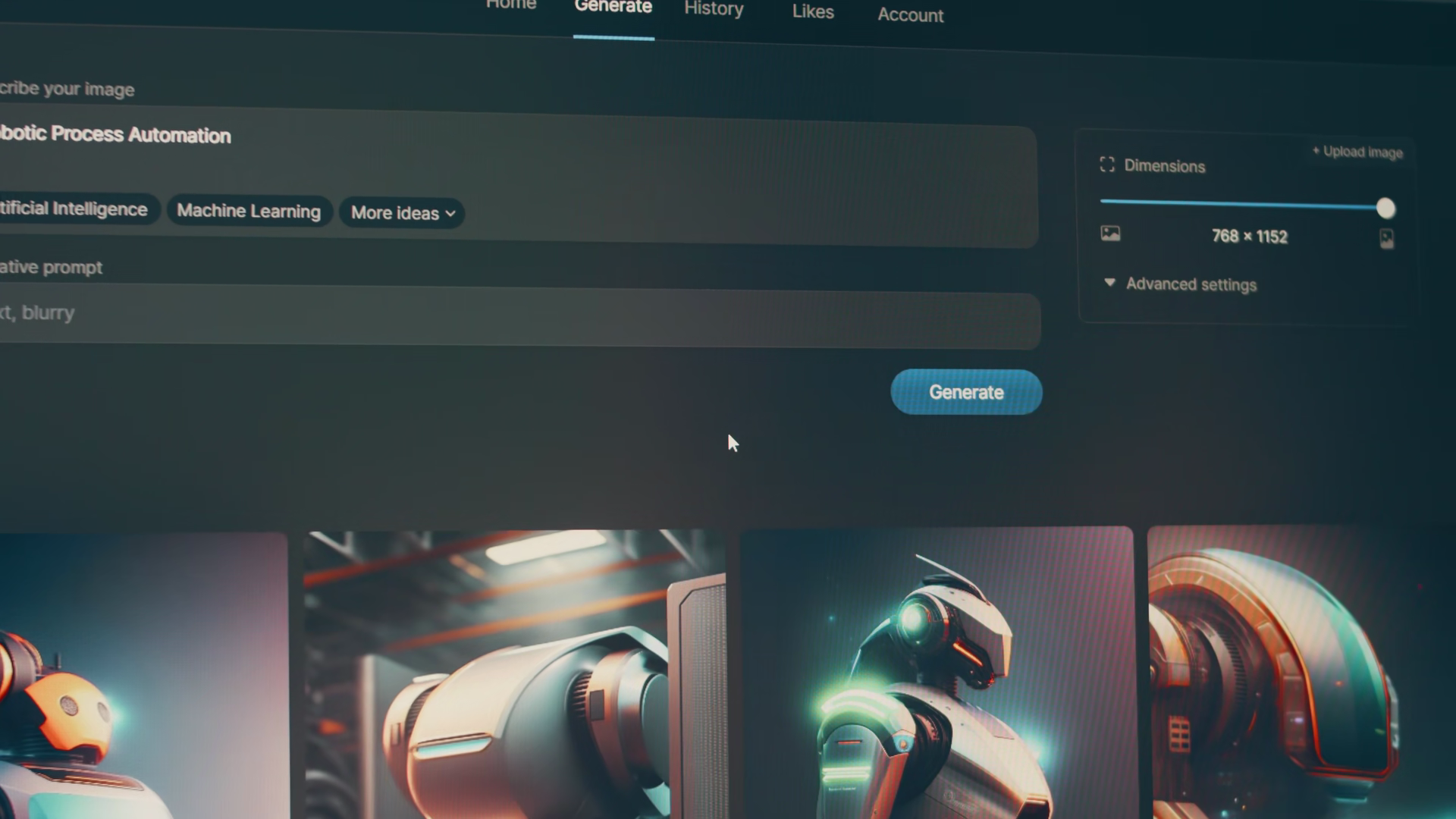Add the Artificial Intelligence idea chip
The image size is (1456, 819).
74,209
